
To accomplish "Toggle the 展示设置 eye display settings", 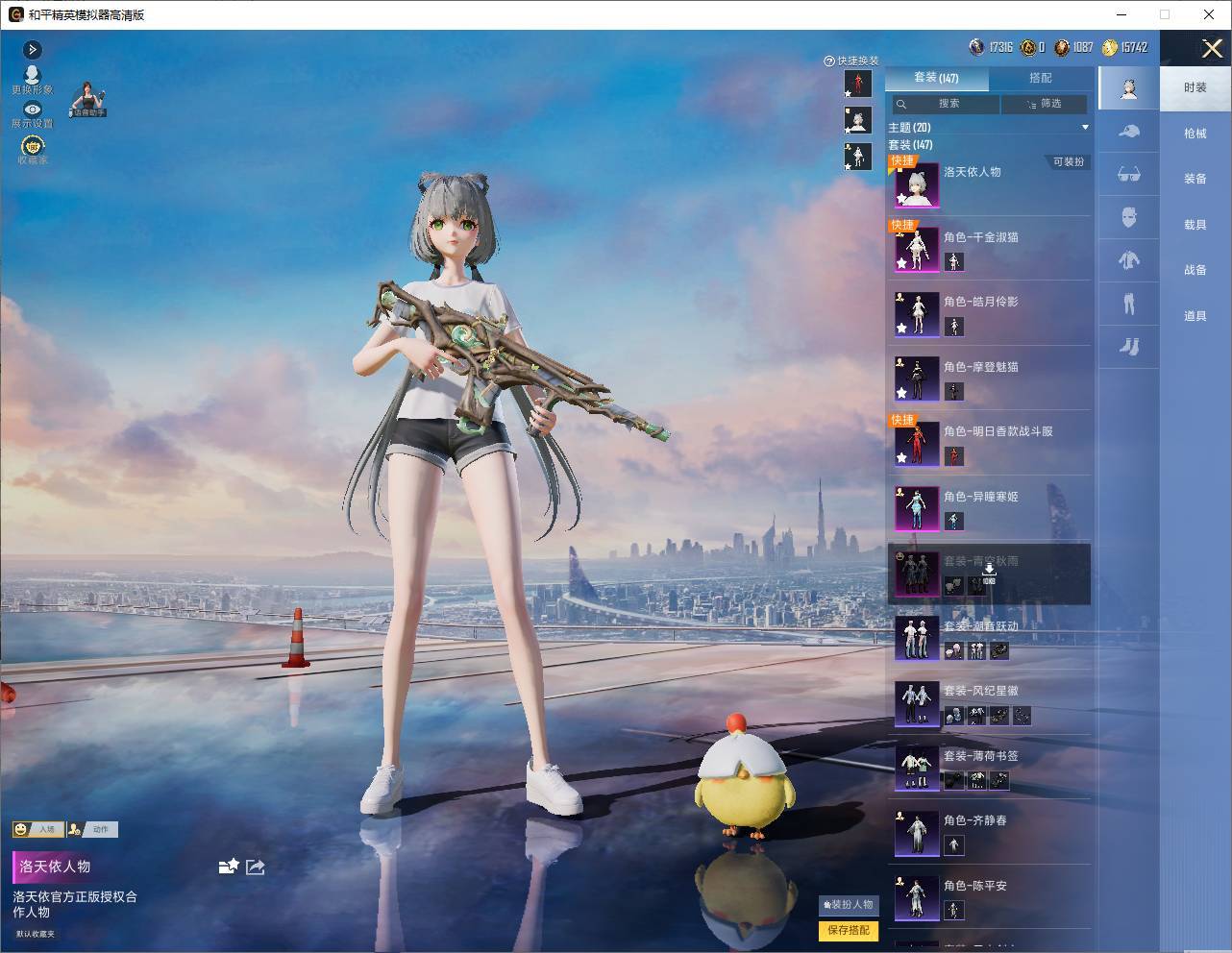I will (33, 110).
